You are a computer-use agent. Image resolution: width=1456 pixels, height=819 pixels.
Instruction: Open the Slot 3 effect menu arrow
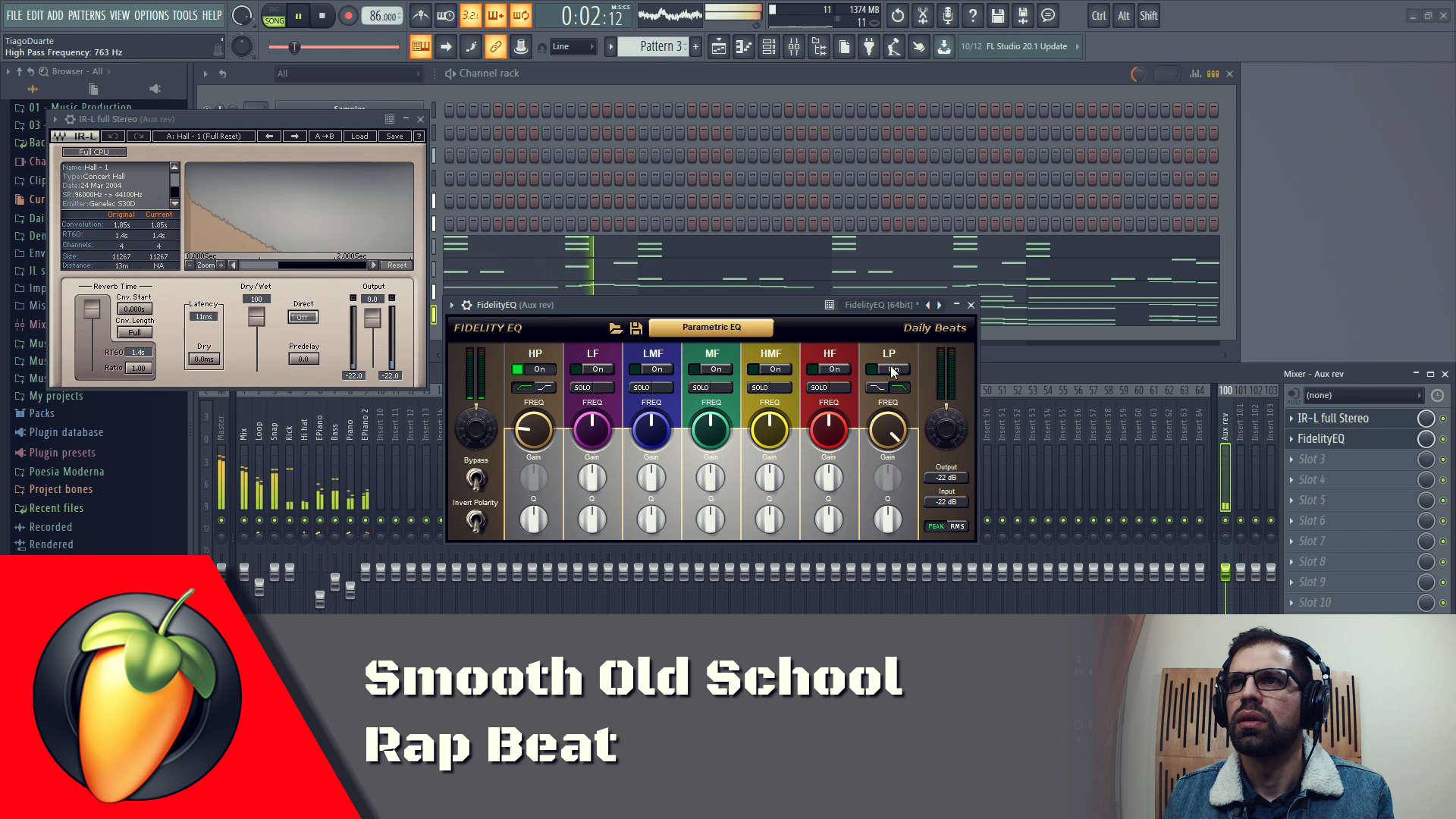[1291, 460]
